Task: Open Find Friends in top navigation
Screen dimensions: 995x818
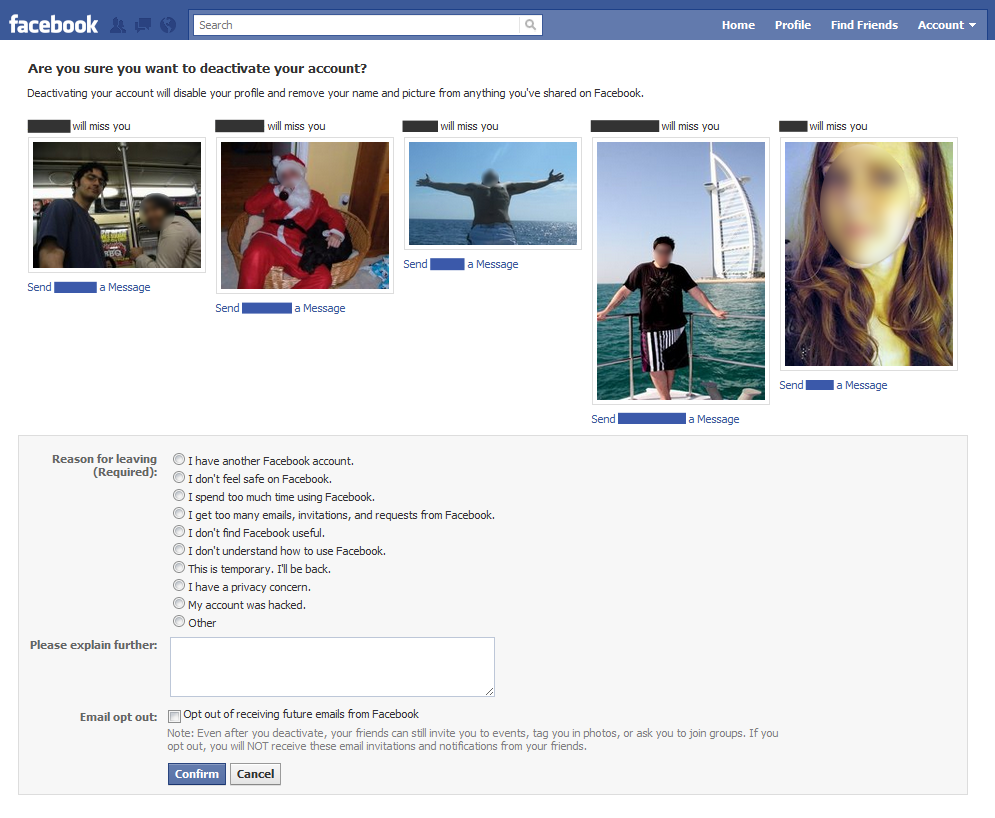Action: 864,25
